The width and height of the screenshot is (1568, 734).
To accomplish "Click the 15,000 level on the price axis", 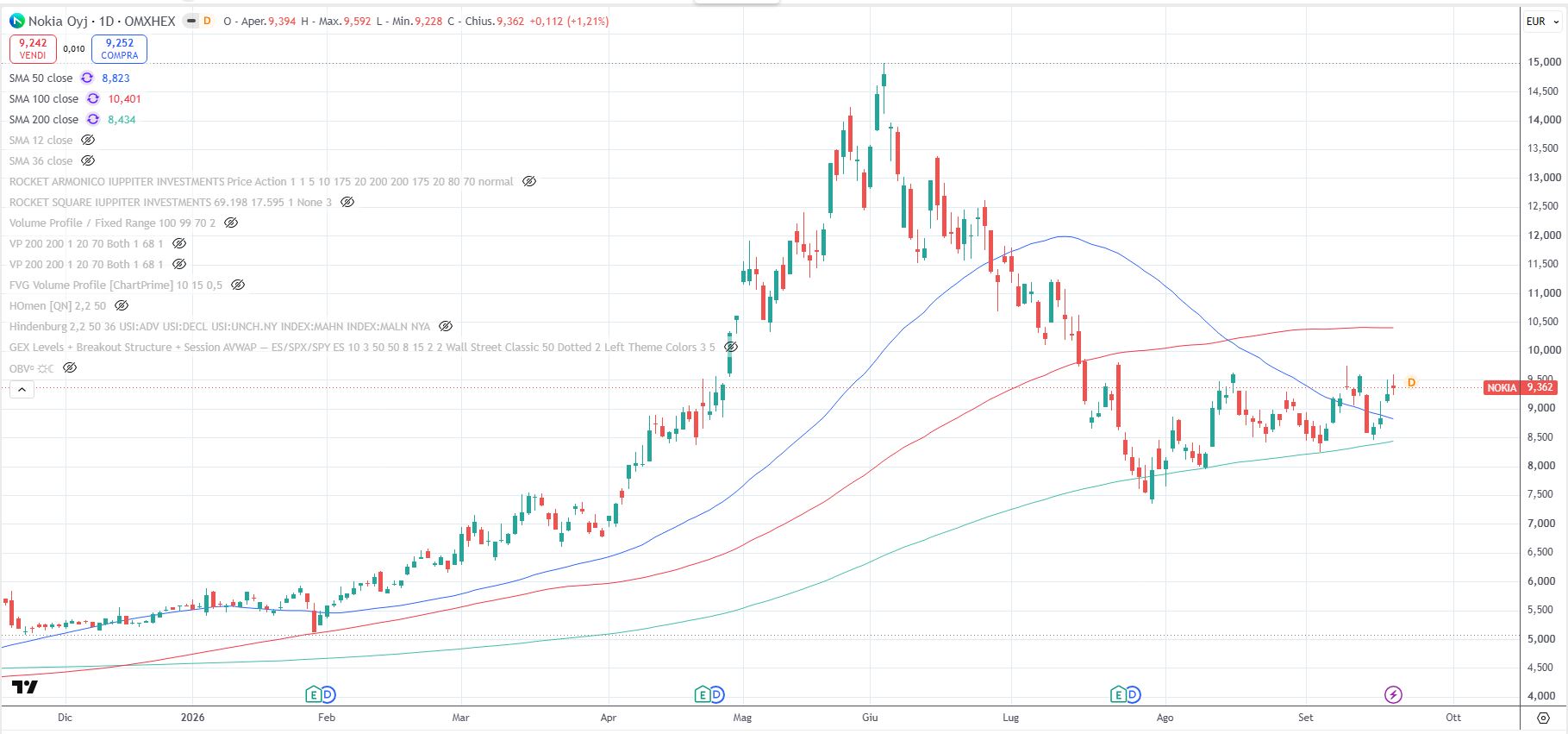I will [x=1545, y=62].
